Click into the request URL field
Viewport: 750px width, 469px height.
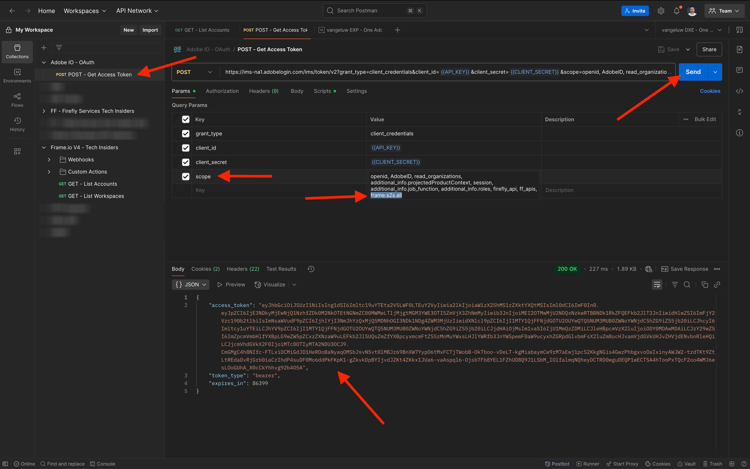(447, 72)
